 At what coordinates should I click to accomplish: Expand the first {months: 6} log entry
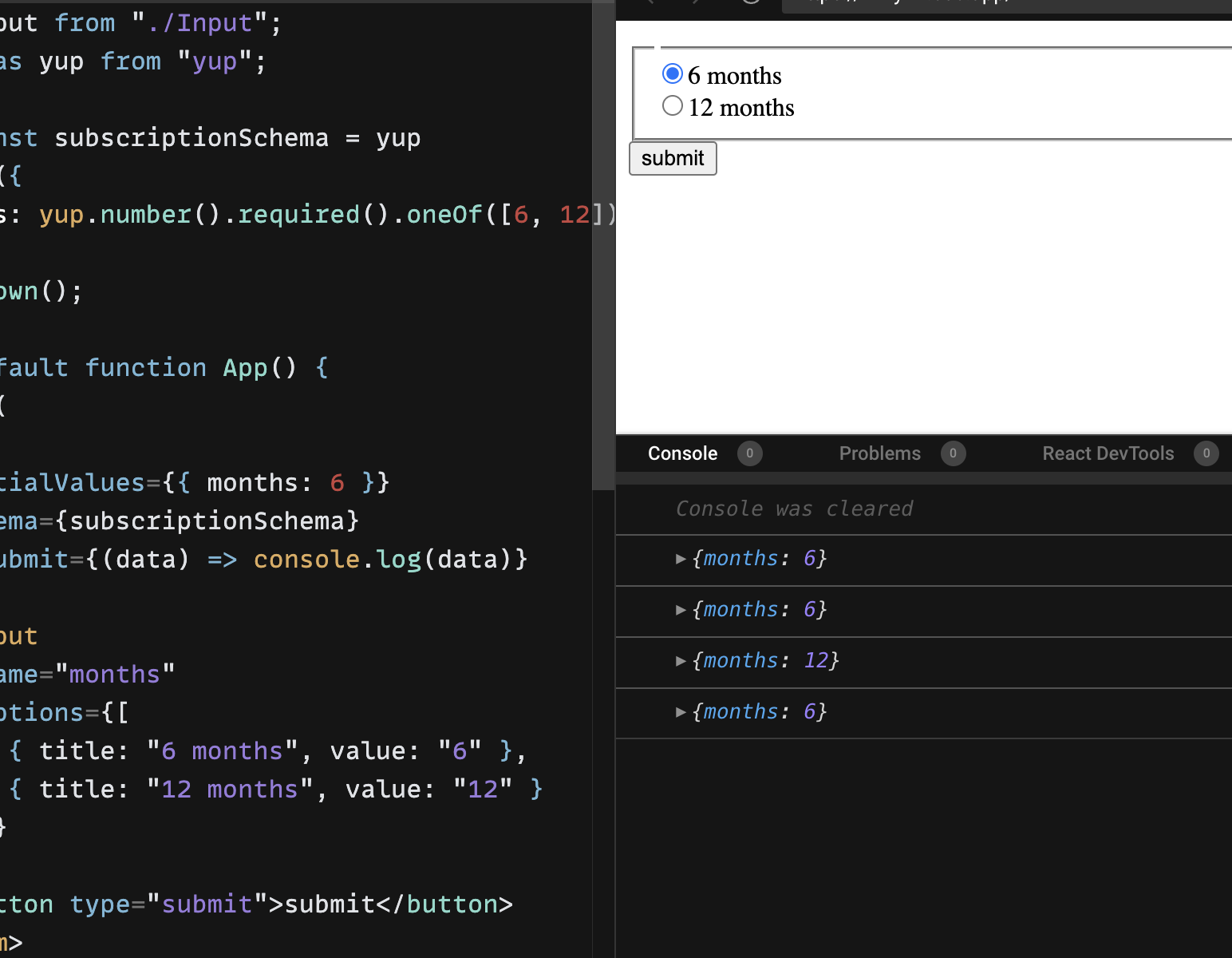pyautogui.click(x=681, y=559)
